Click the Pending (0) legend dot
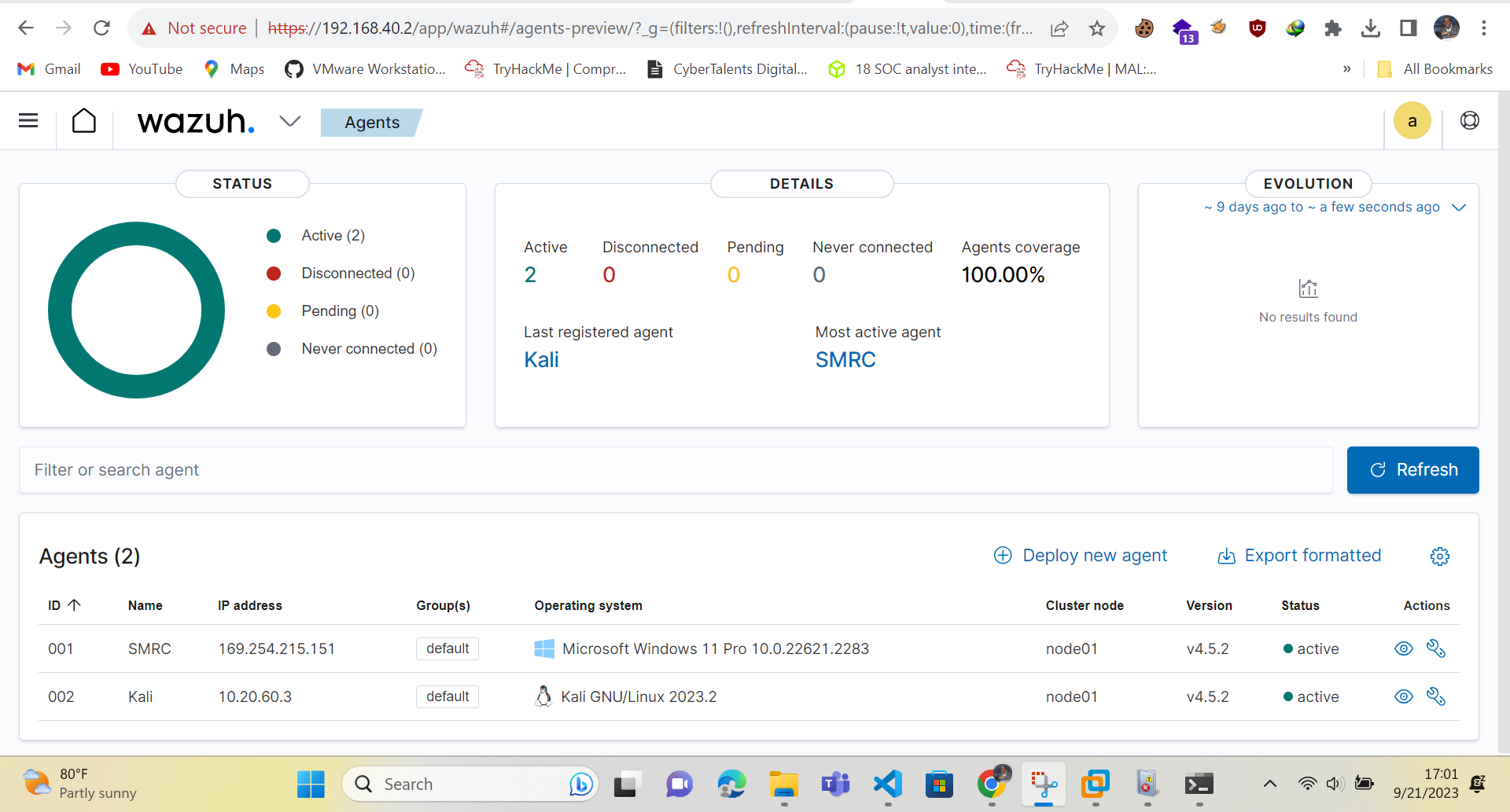The width and height of the screenshot is (1510, 812). [274, 311]
